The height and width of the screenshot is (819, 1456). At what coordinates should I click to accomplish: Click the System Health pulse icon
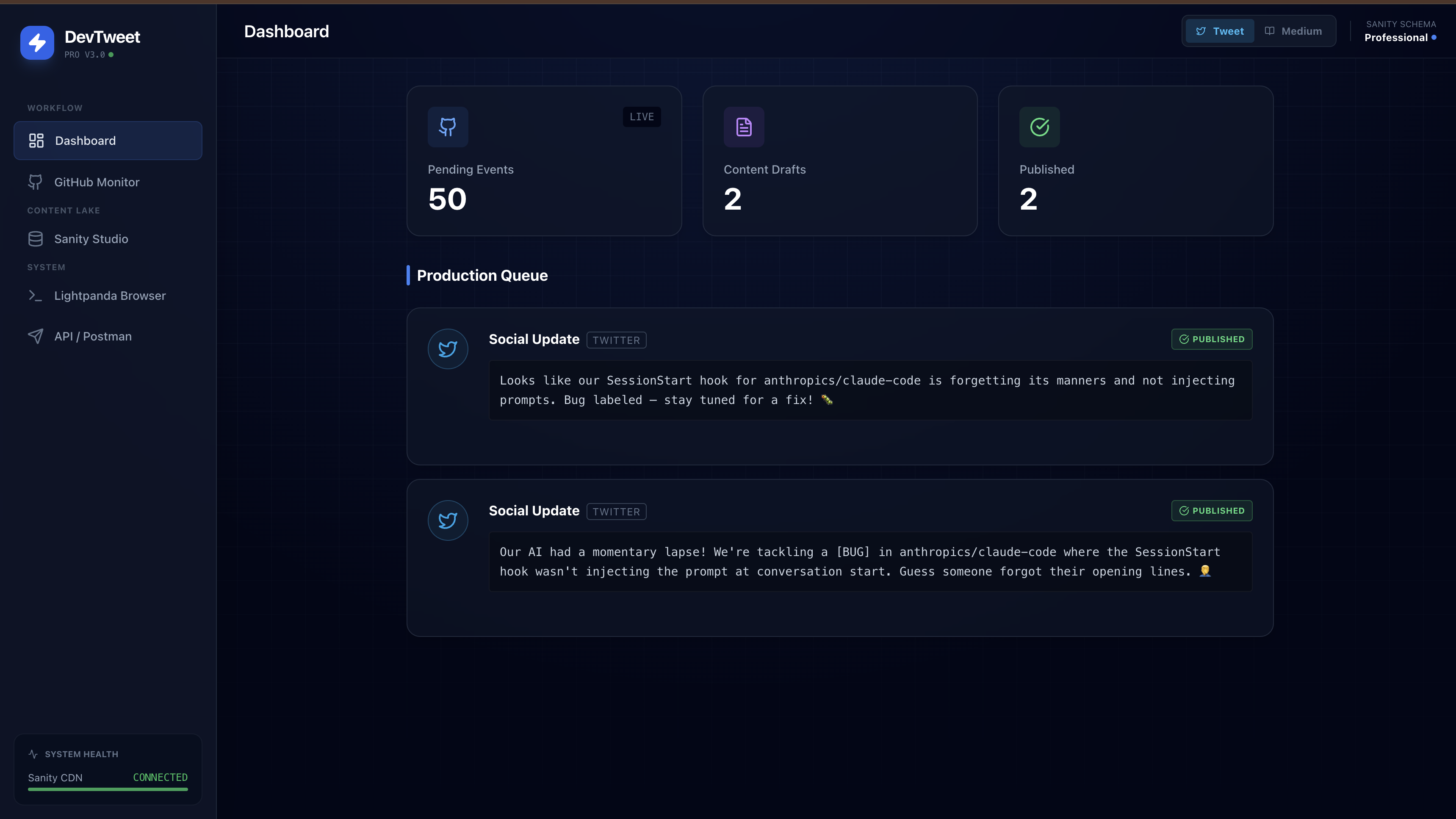tap(33, 754)
